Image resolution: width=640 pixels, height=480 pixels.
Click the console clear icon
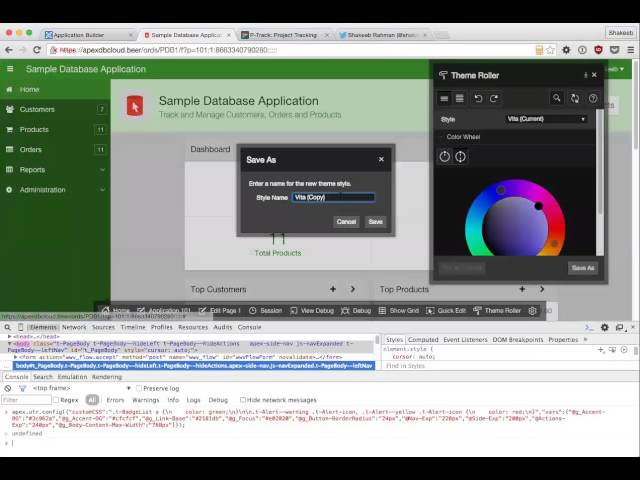click(x=8, y=388)
